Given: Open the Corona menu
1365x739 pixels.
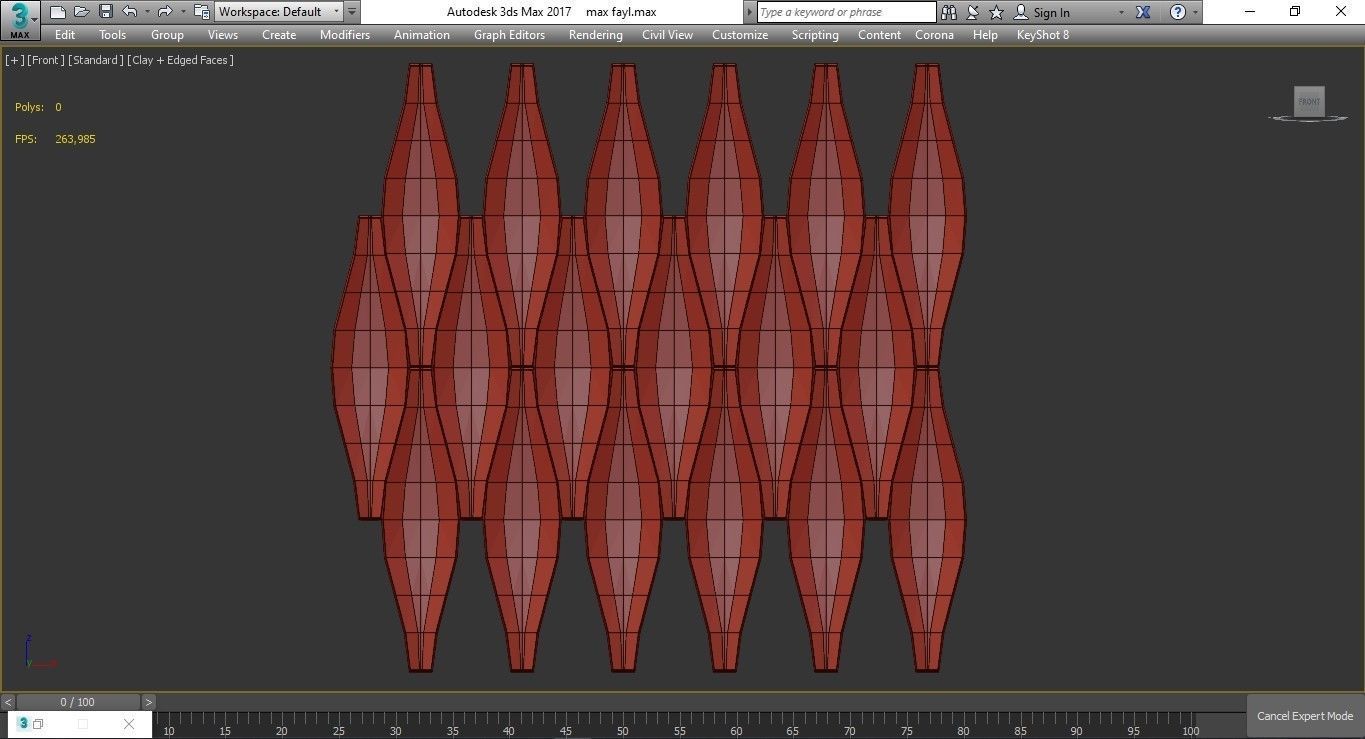Looking at the screenshot, I should (934, 35).
